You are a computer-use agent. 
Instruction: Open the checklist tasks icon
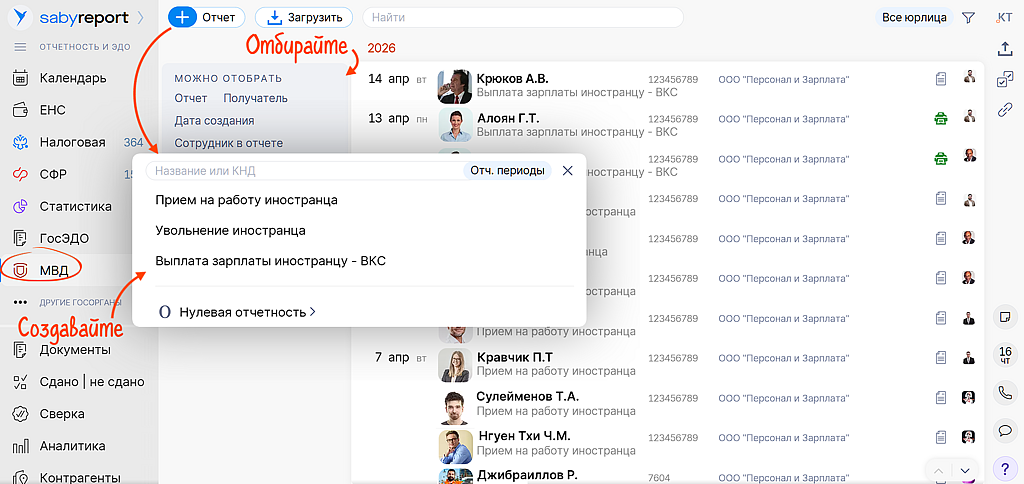click(x=1005, y=79)
